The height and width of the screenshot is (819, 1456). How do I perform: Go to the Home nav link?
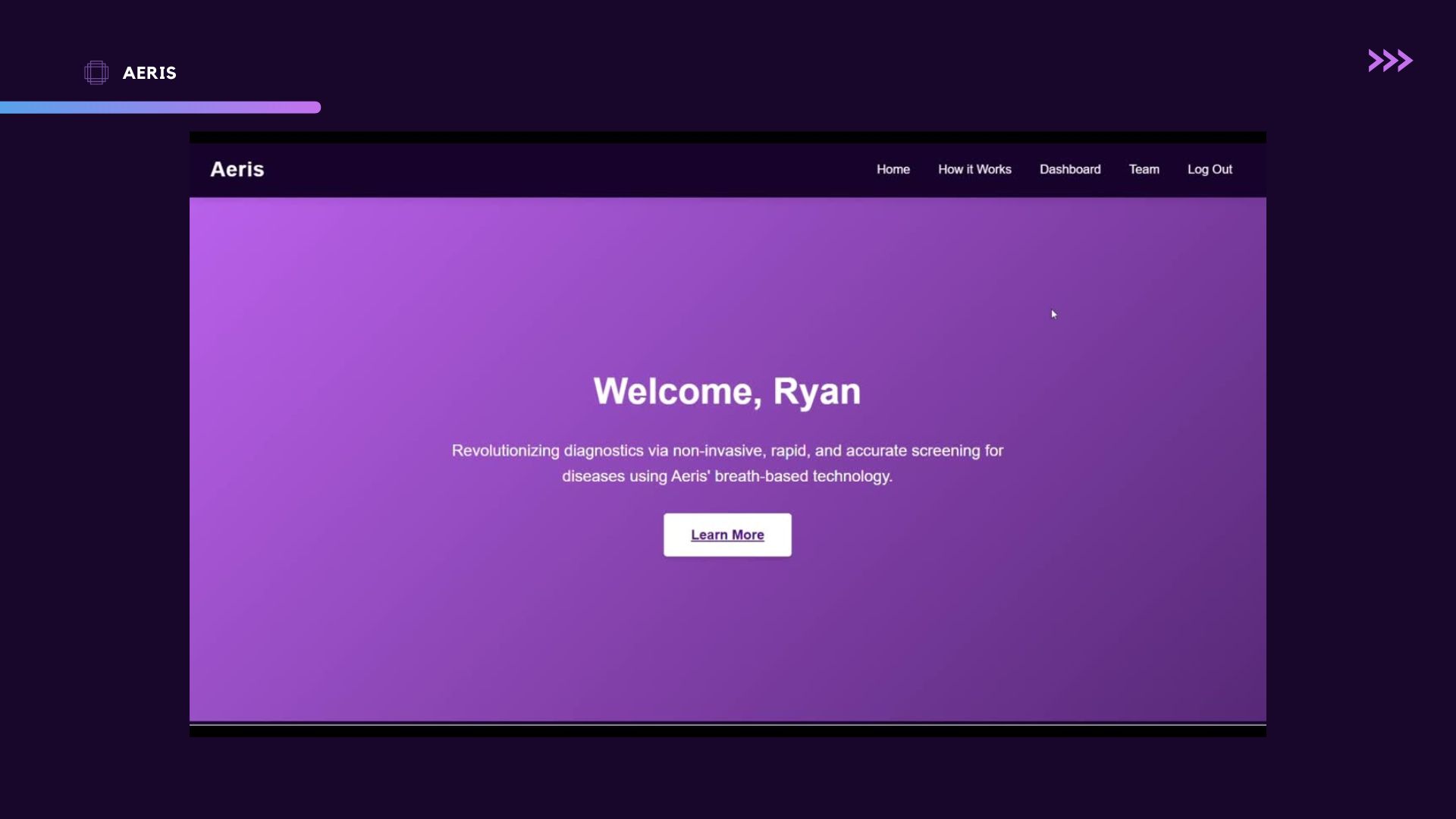point(893,169)
